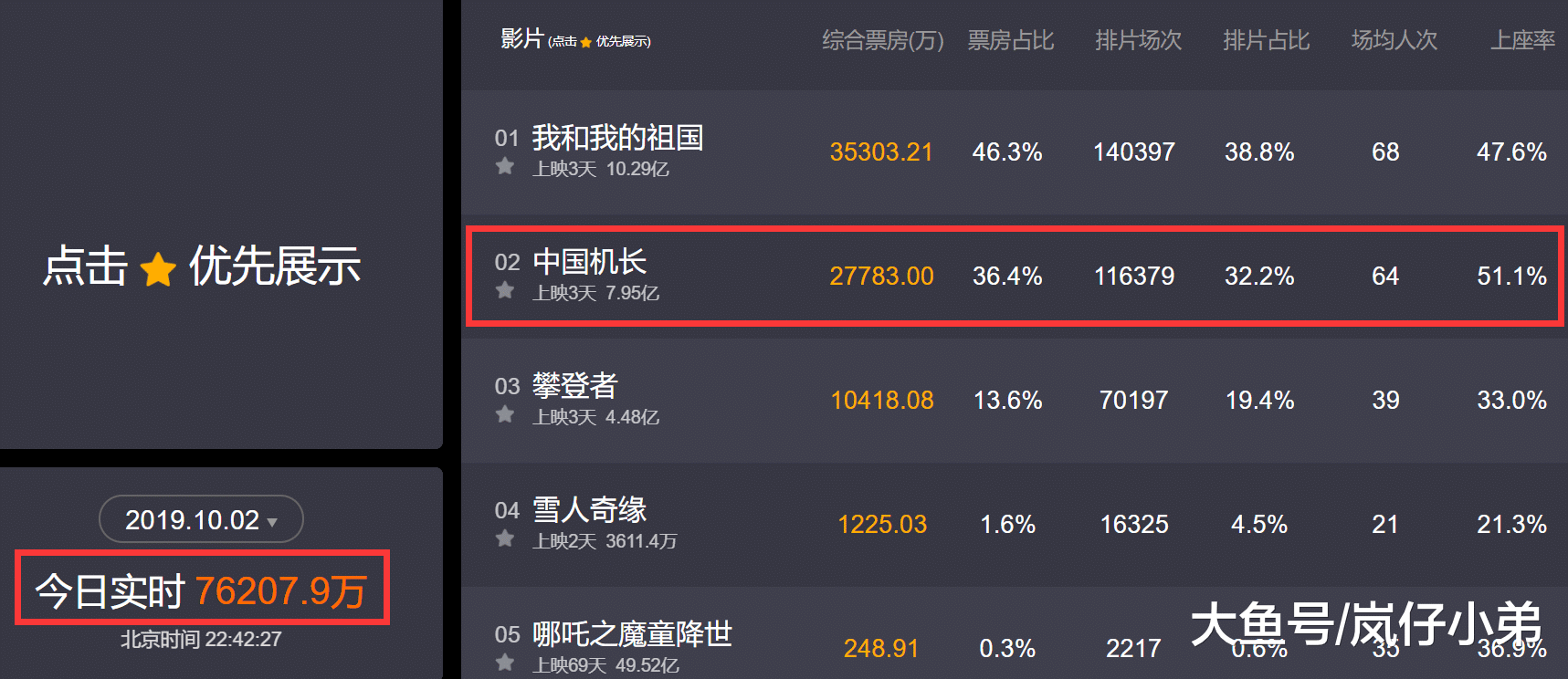Click the star in the 点击优先展示 panel
This screenshot has width=1568, height=679.
click(x=157, y=267)
